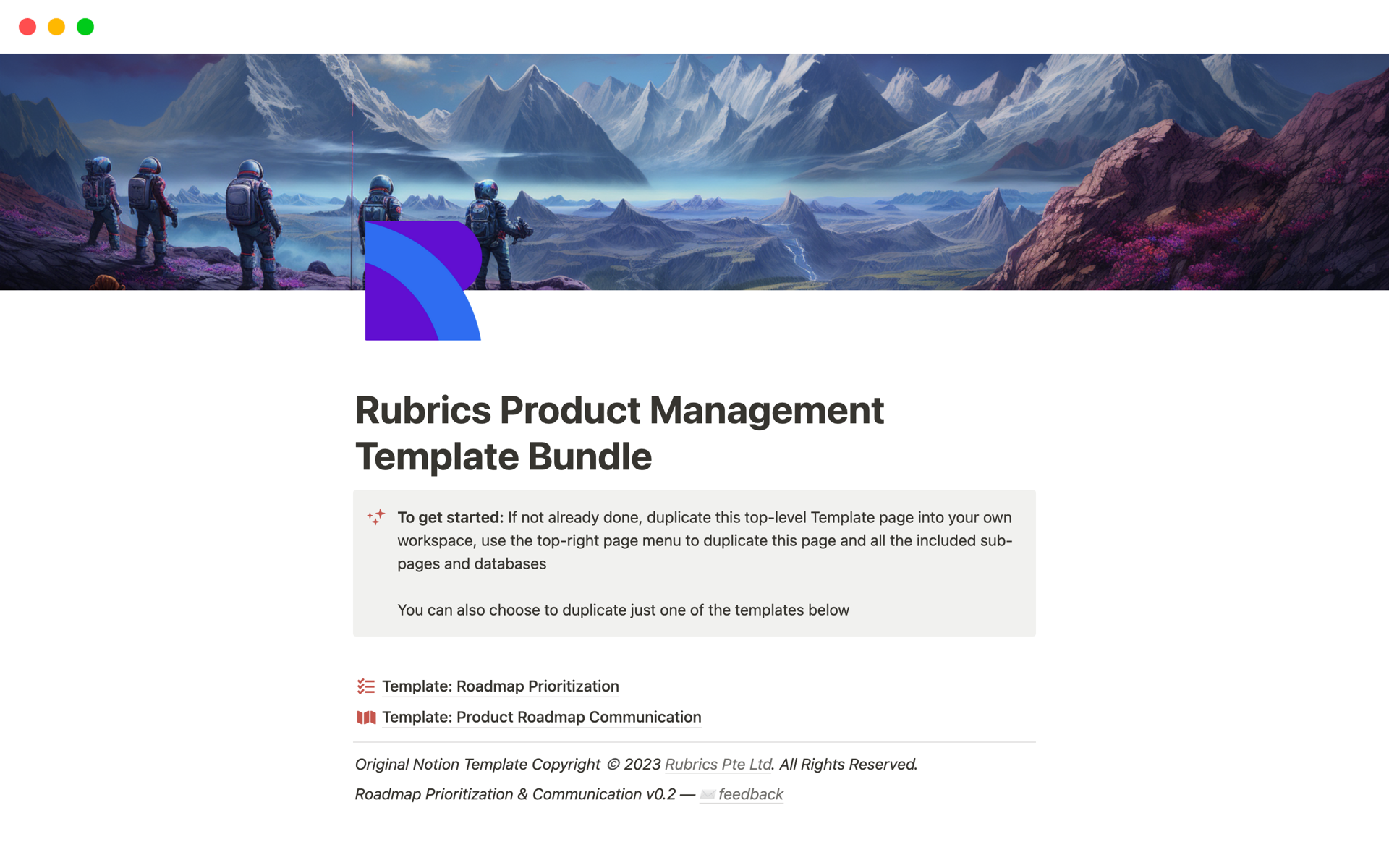Click the Rubrics "R" page logo icon
This screenshot has height=868, width=1389.
pos(423,281)
